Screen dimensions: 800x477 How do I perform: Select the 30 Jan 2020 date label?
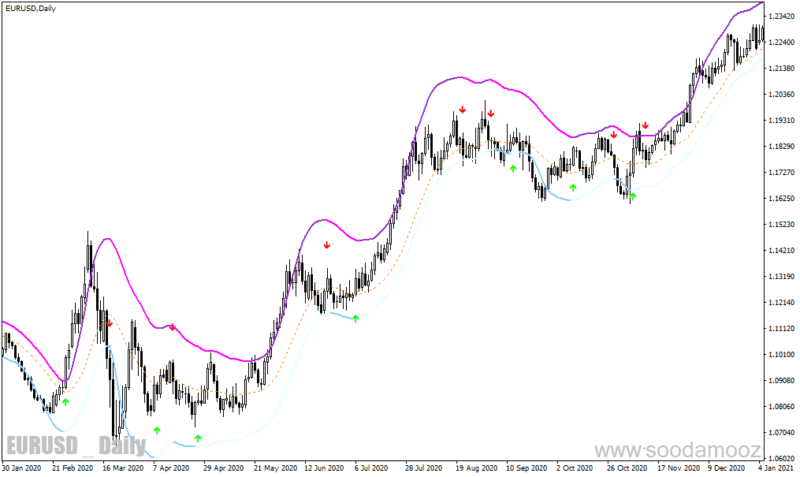coord(21,468)
